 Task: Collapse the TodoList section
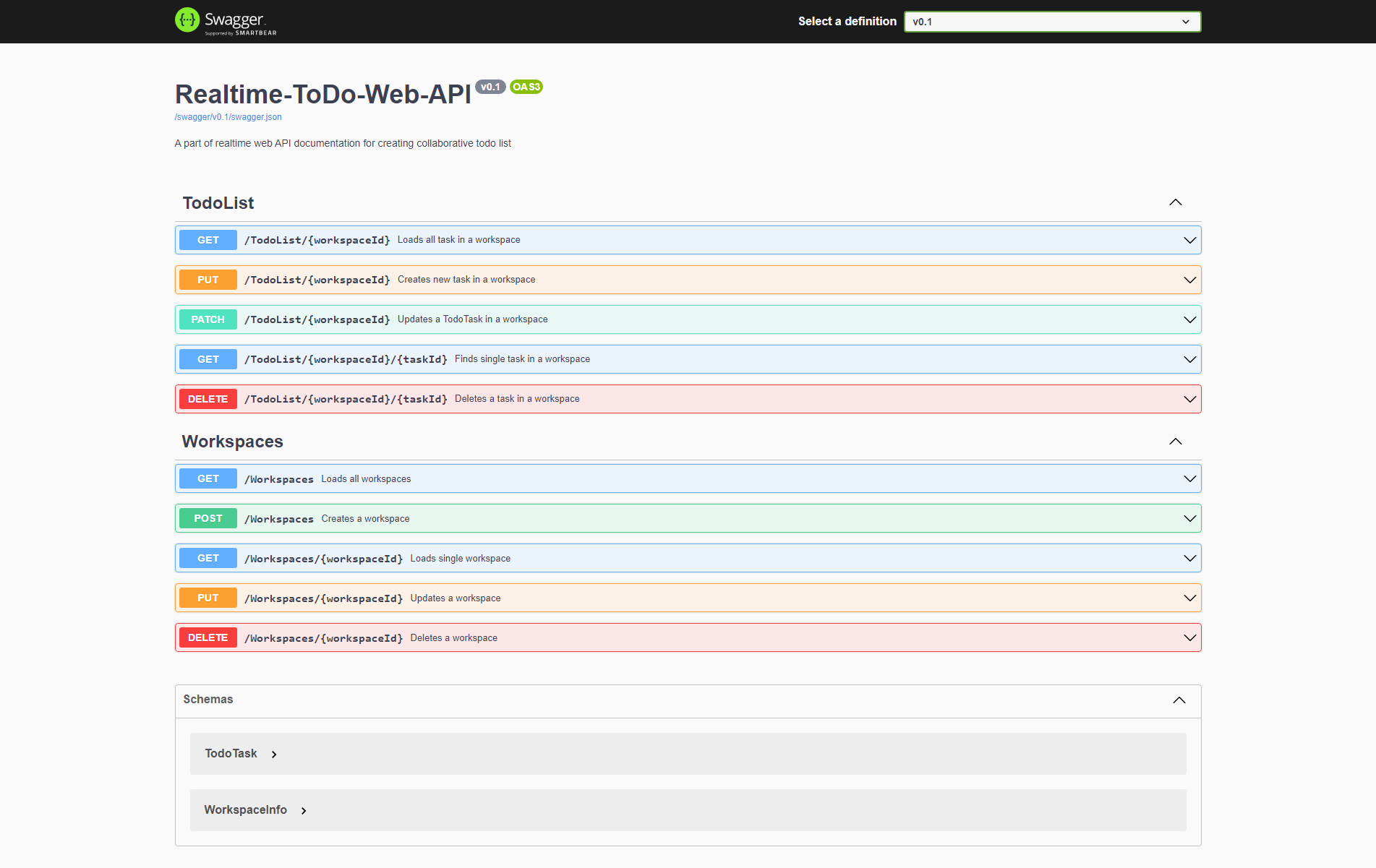[x=1176, y=202]
